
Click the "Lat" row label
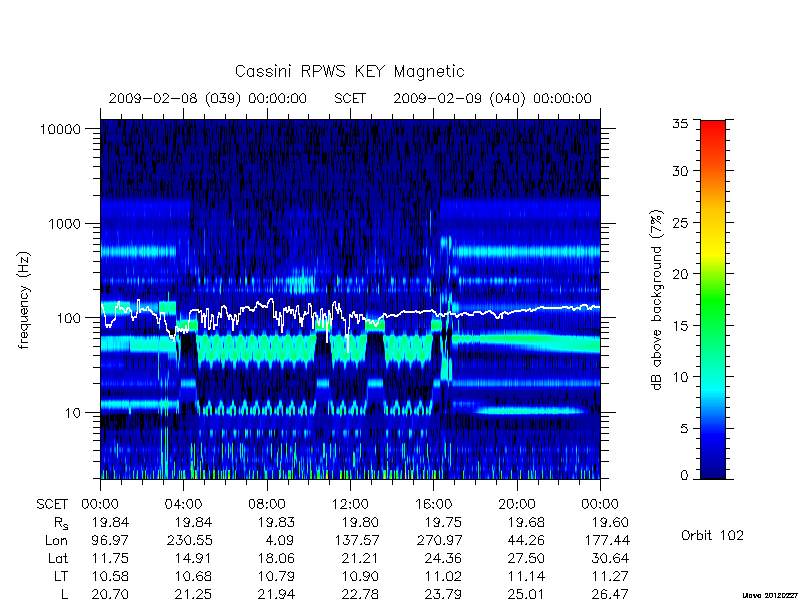pos(58,559)
